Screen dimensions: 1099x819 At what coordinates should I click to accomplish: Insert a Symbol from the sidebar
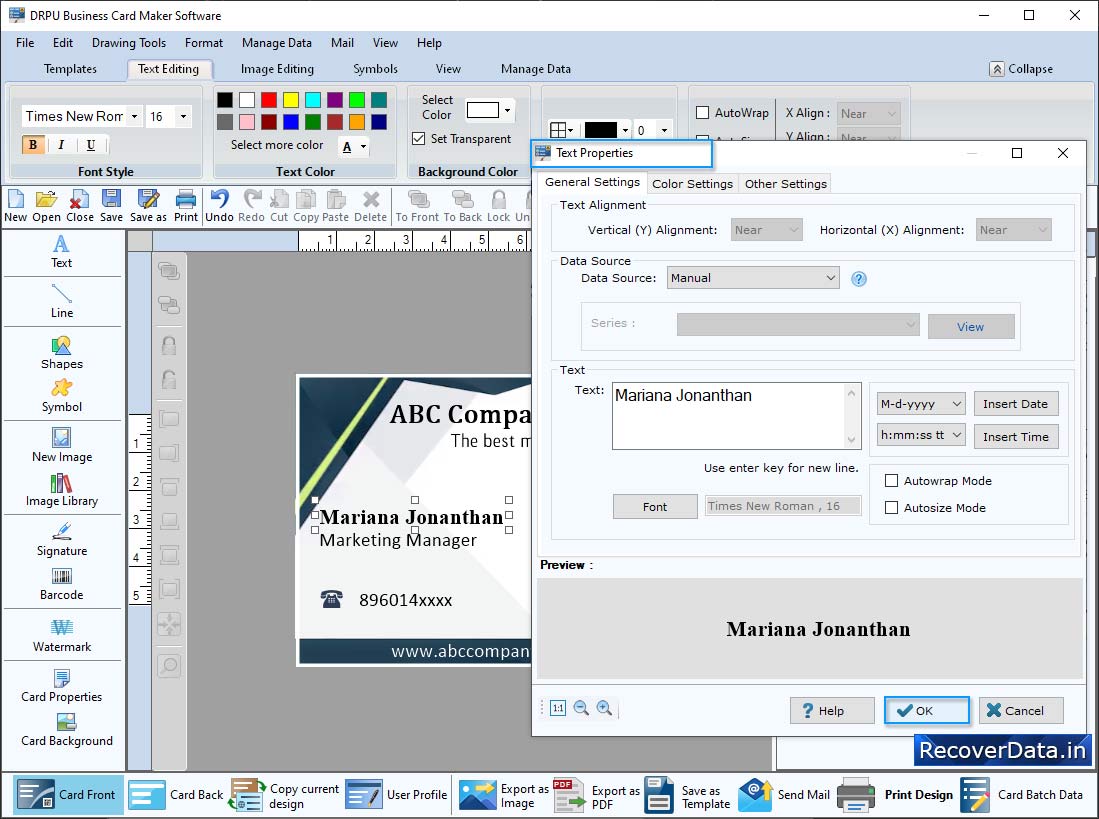click(62, 396)
